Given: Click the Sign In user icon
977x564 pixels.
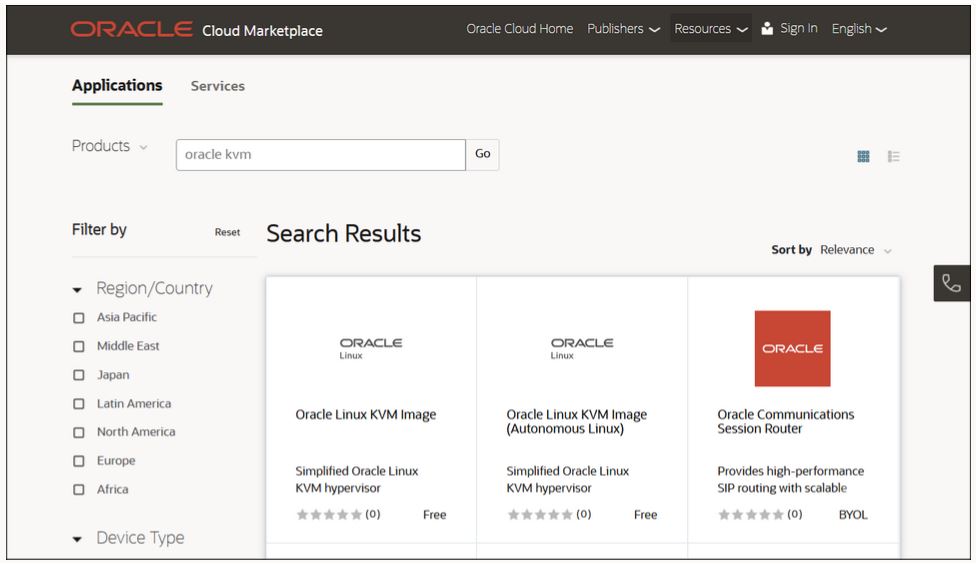Looking at the screenshot, I should pos(767,29).
